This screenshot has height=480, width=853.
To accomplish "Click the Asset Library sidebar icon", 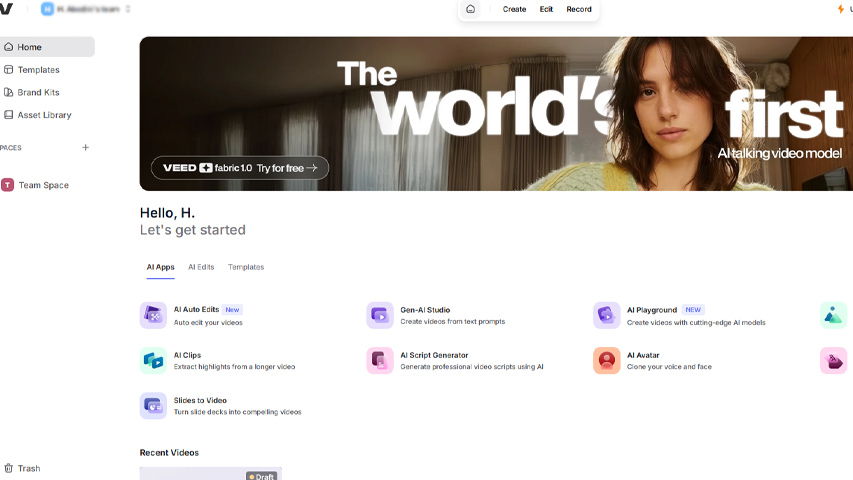I will tap(9, 115).
